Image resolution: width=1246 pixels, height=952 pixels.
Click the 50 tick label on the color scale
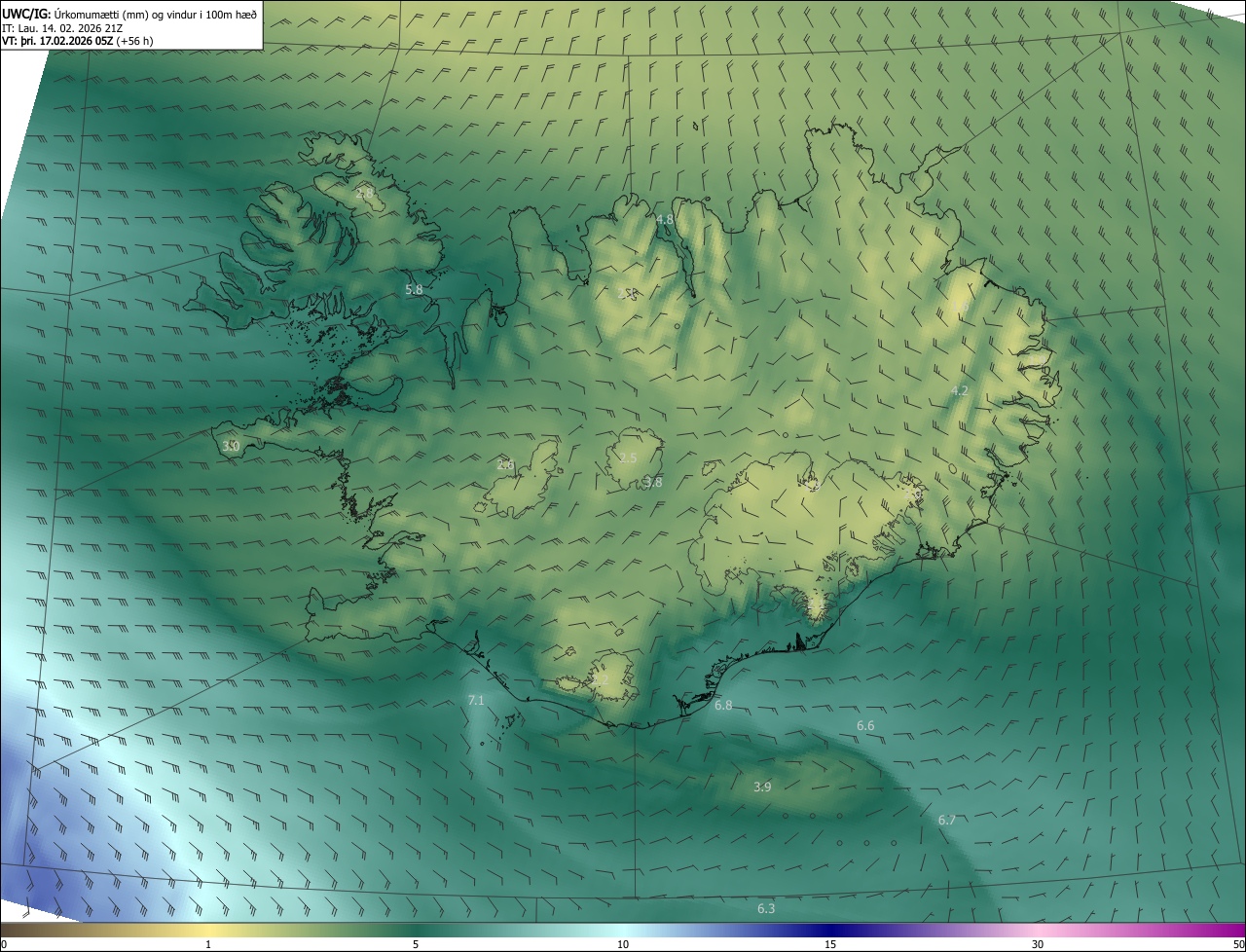tap(1238, 944)
